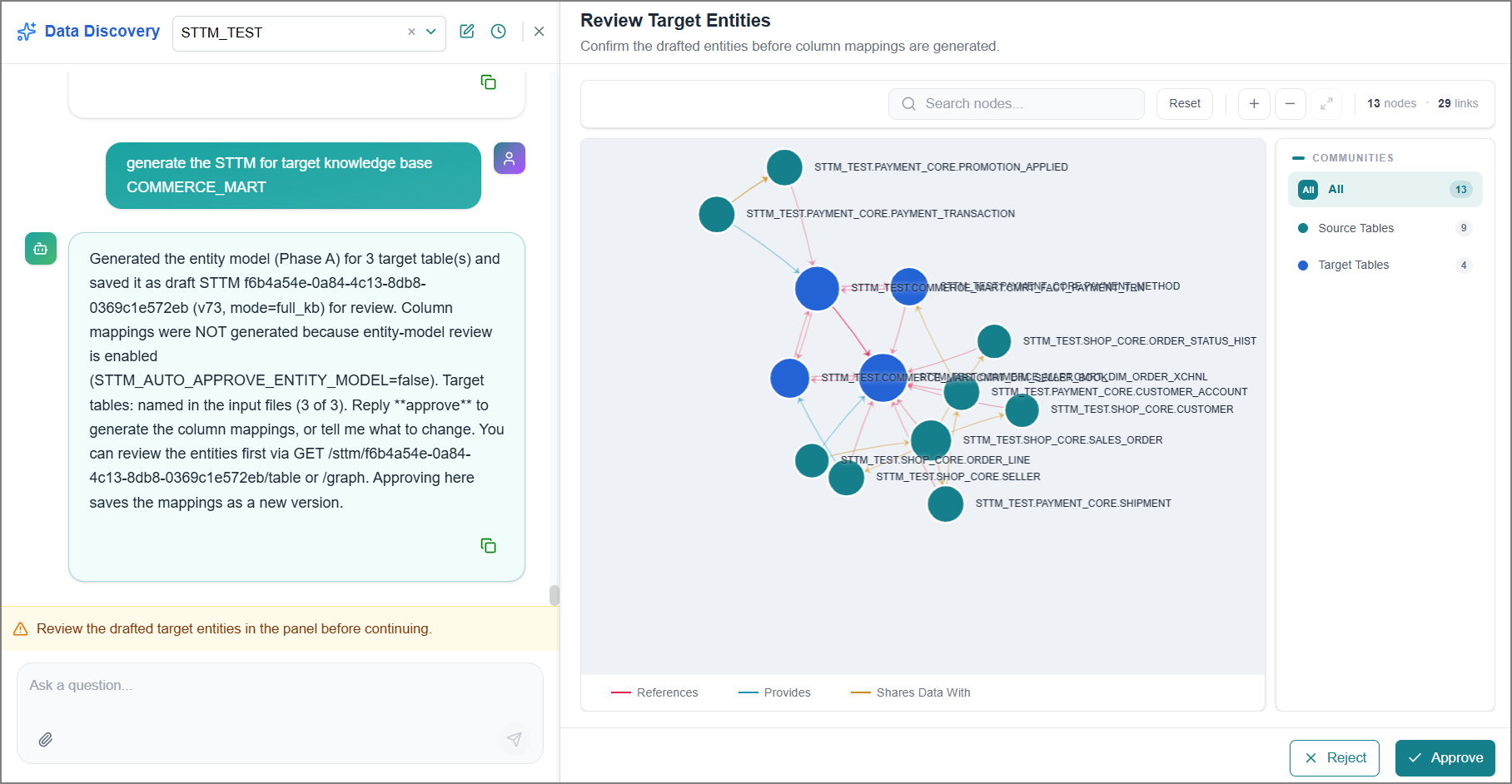Clear the STTM_TEST selection

pos(411,32)
